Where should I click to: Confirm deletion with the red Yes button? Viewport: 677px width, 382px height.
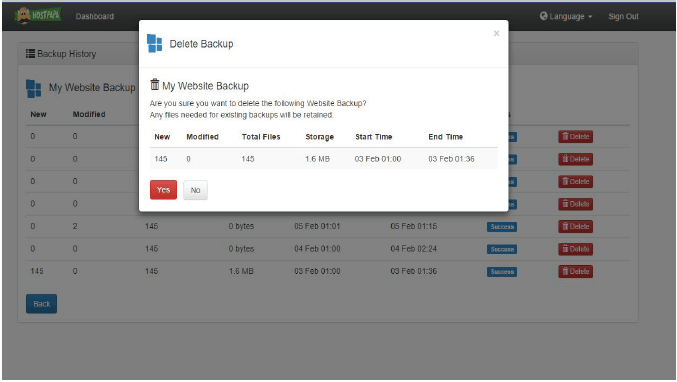tap(163, 190)
